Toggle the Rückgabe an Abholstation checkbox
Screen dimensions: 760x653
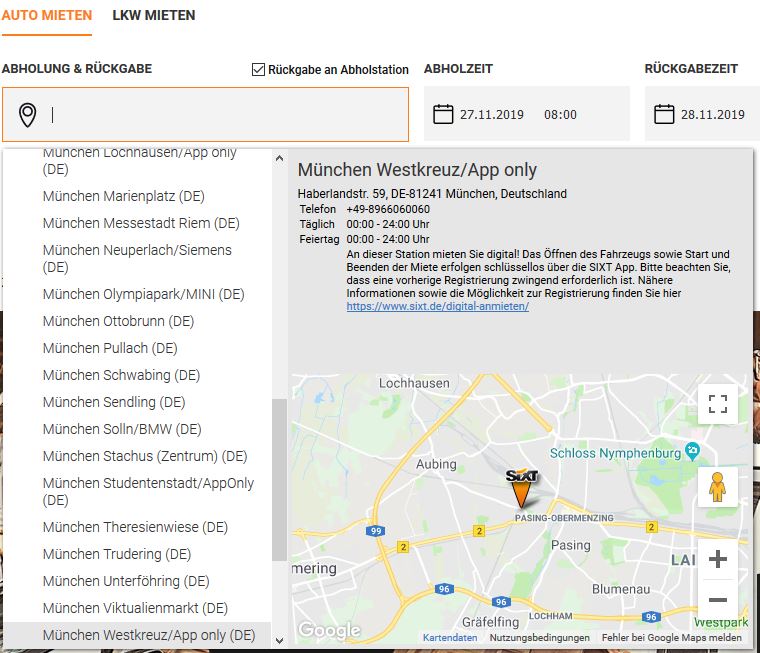(x=258, y=70)
